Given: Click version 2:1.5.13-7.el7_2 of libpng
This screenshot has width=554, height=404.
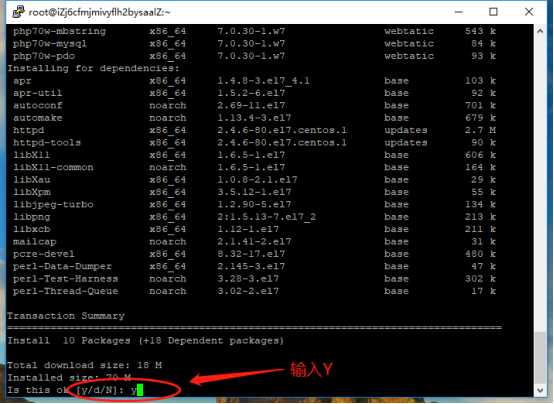Looking at the screenshot, I should tap(267, 217).
